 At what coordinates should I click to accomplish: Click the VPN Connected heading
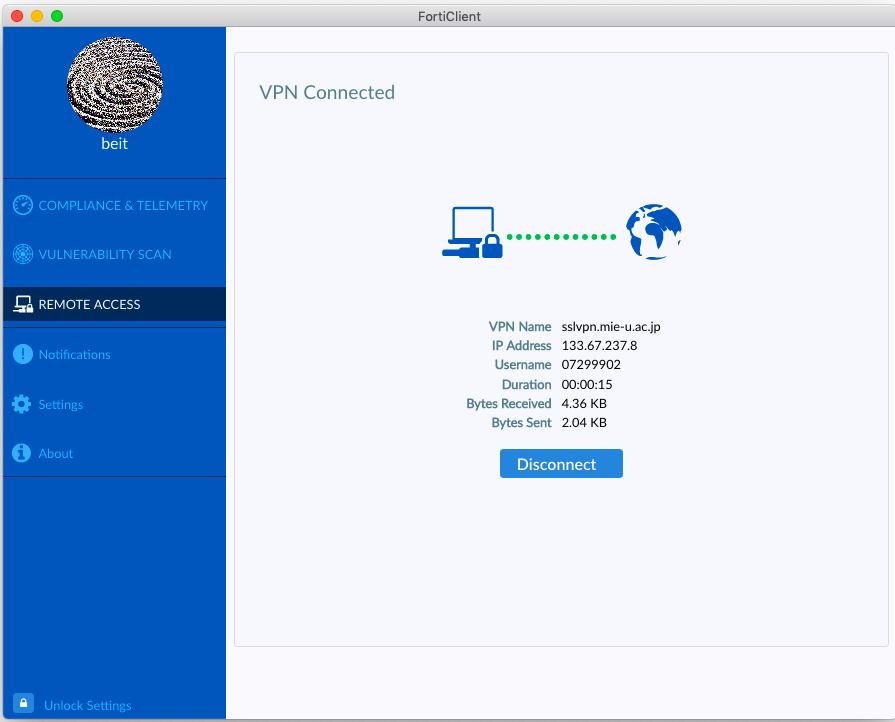click(x=327, y=92)
